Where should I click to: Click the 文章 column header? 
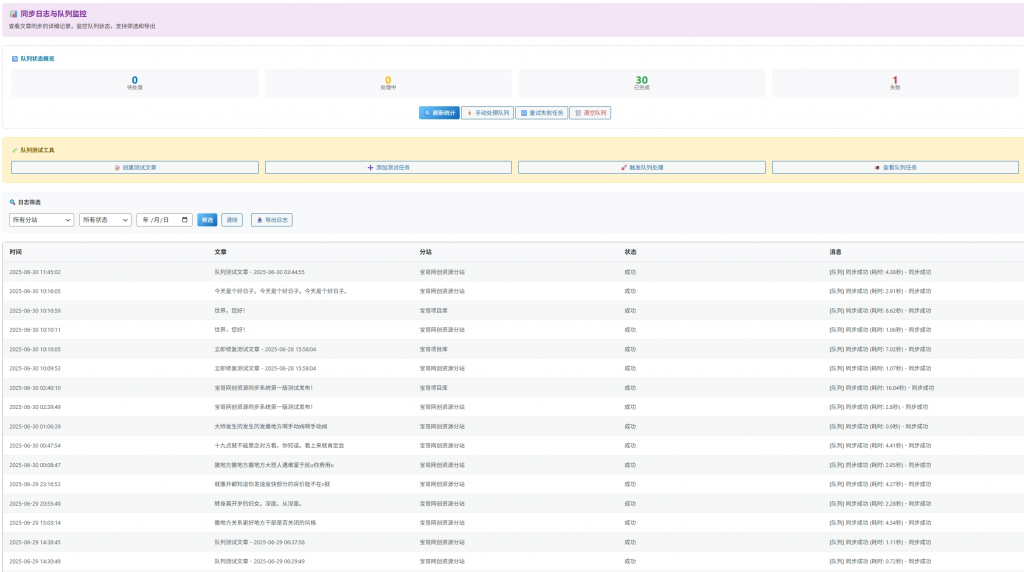[x=221, y=252]
